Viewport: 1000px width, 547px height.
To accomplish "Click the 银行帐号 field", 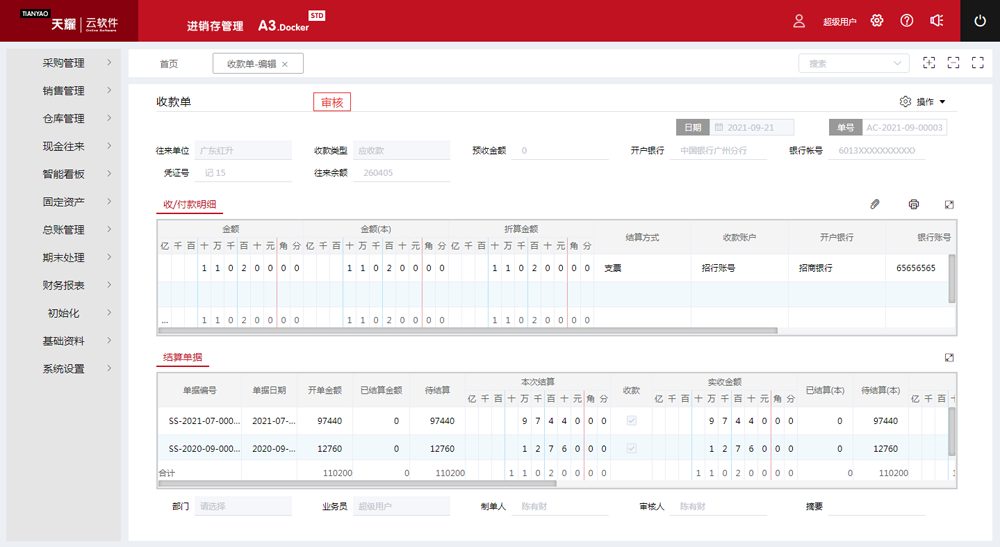I will coord(877,150).
